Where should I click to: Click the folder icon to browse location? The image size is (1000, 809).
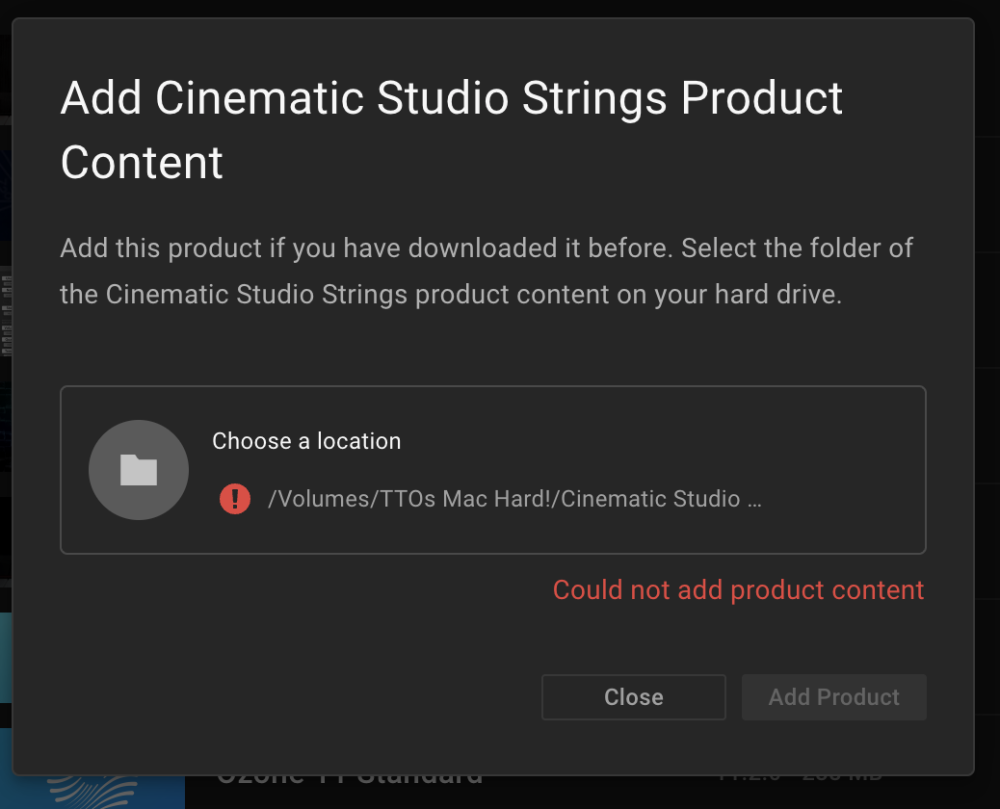(138, 470)
